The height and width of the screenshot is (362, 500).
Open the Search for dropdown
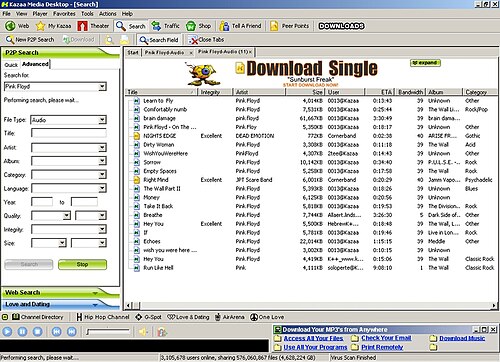(x=102, y=87)
